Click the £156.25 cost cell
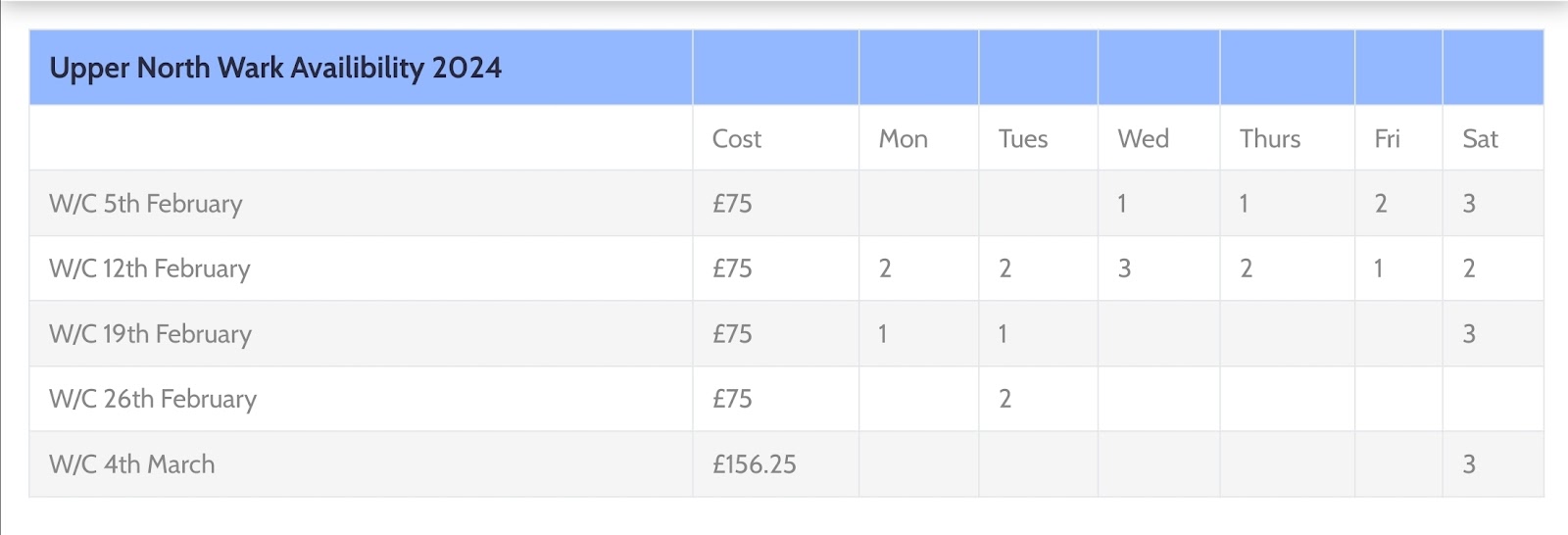This screenshot has height=535, width=1568. point(754,464)
